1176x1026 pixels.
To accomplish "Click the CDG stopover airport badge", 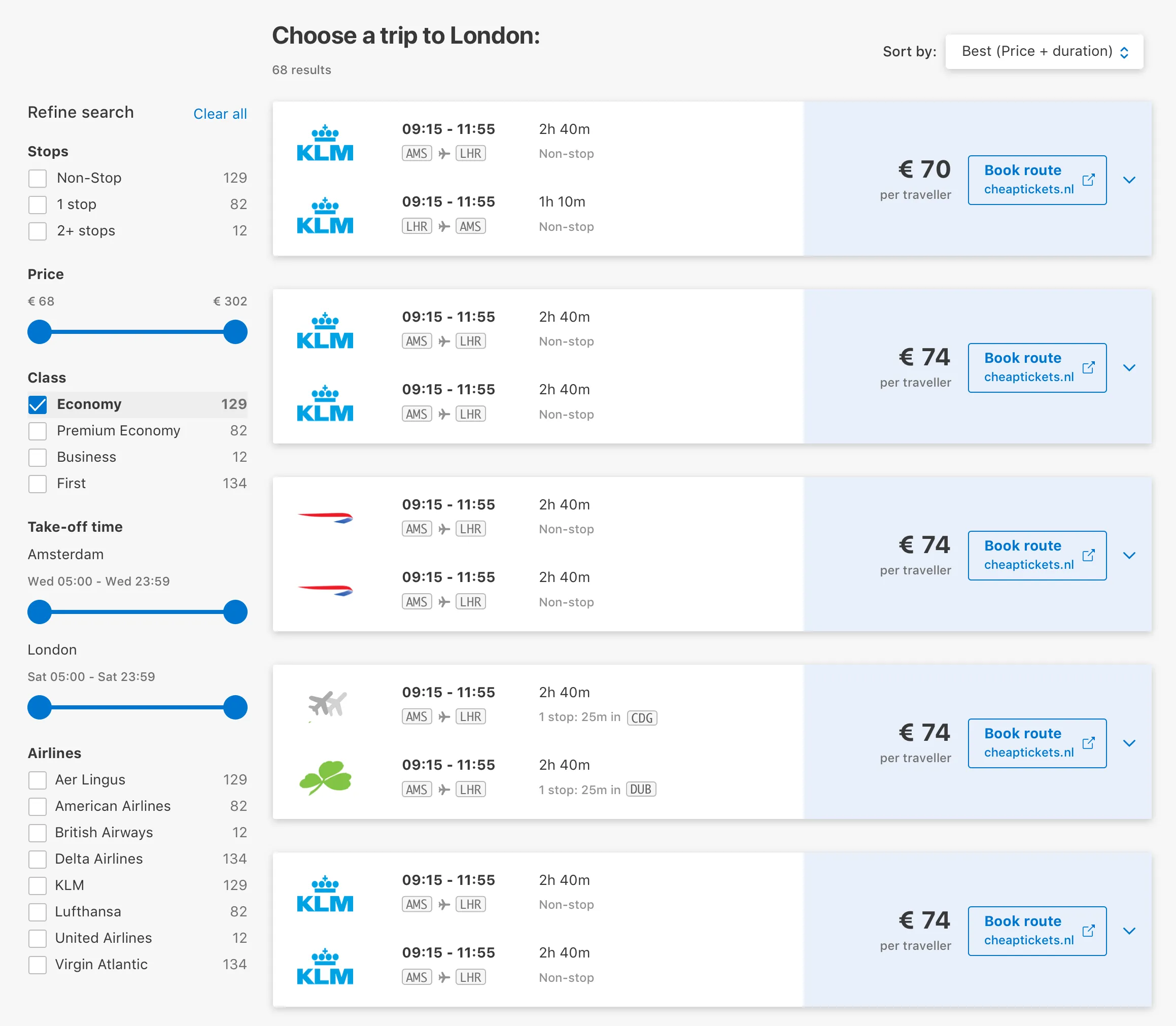I will [642, 717].
